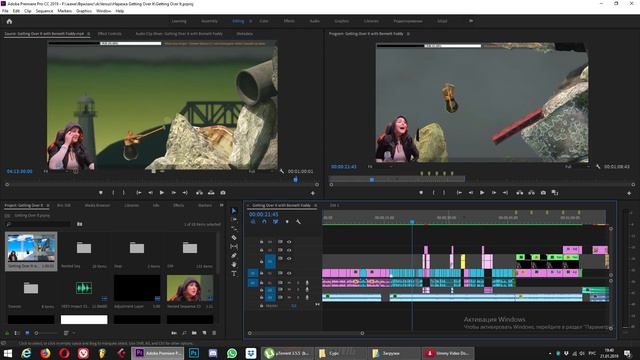Switch to the Media Browser tab

tap(97, 205)
